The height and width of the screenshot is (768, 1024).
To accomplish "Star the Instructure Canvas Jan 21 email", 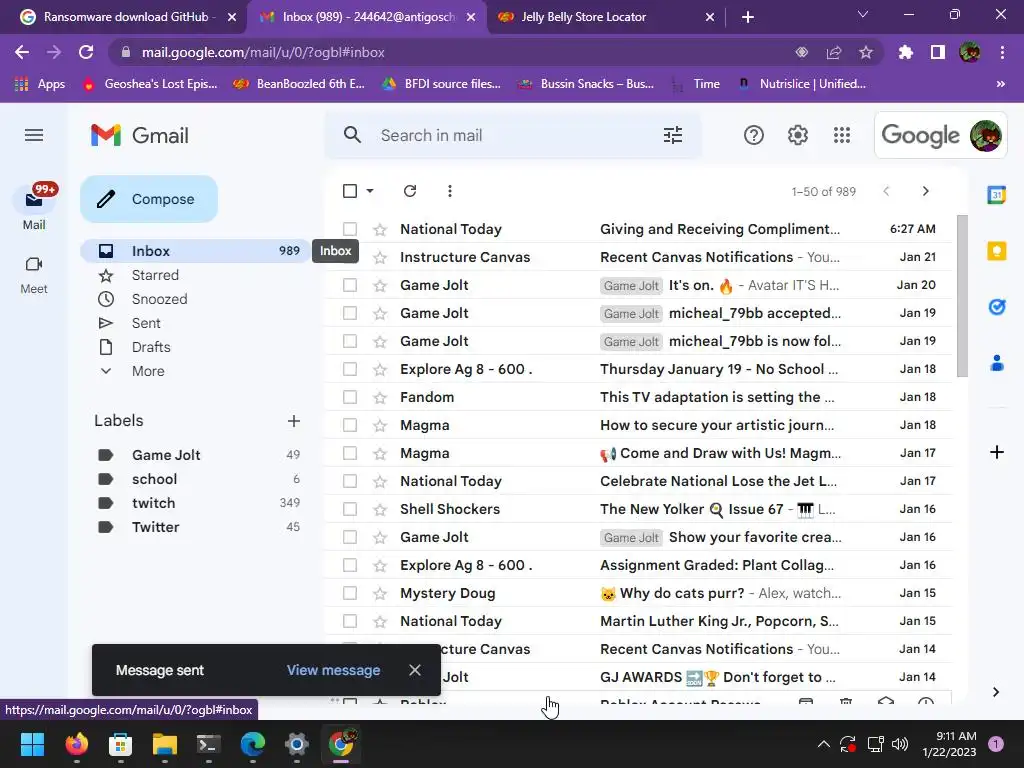I will pyautogui.click(x=380, y=257).
